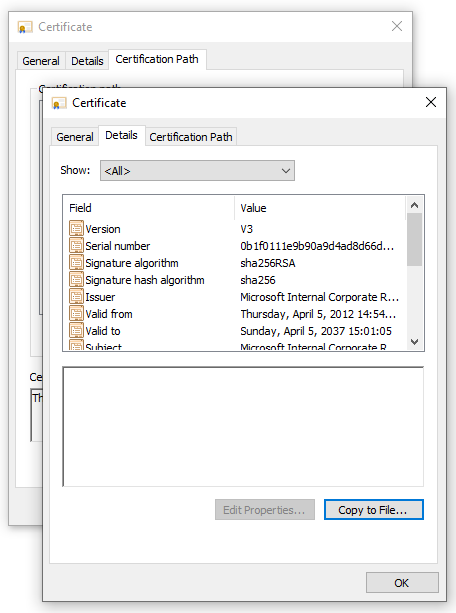Select Details tab in front Certificate window
The height and width of the screenshot is (613, 456).
(x=122, y=135)
